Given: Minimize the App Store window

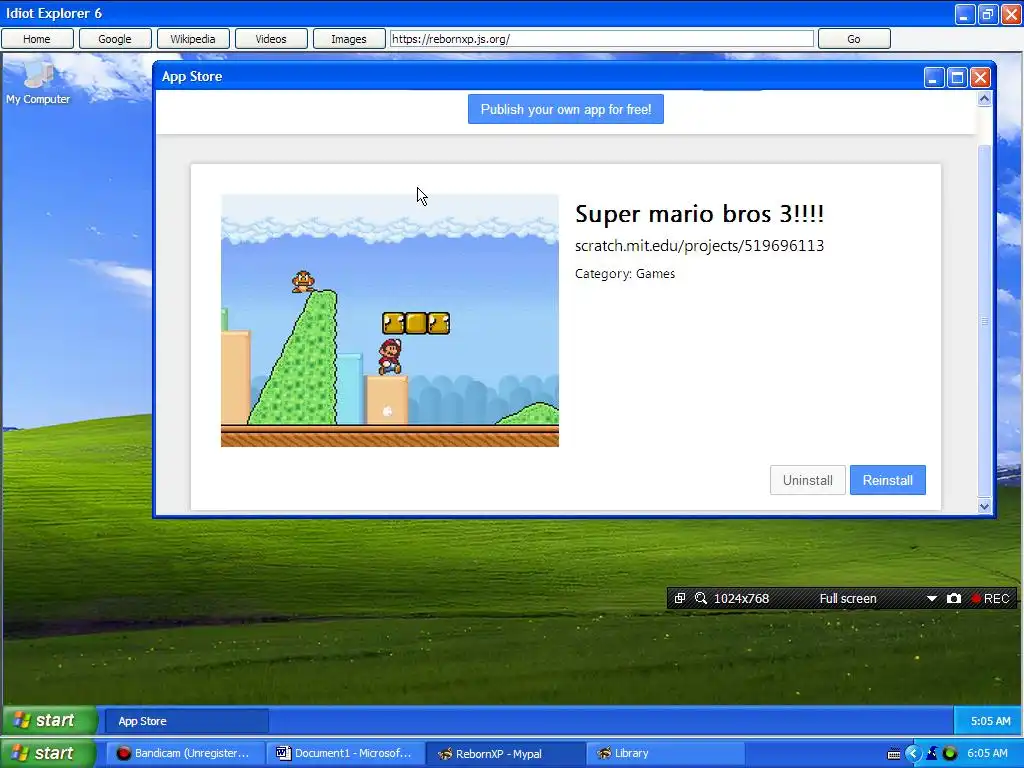Looking at the screenshot, I should (934, 78).
